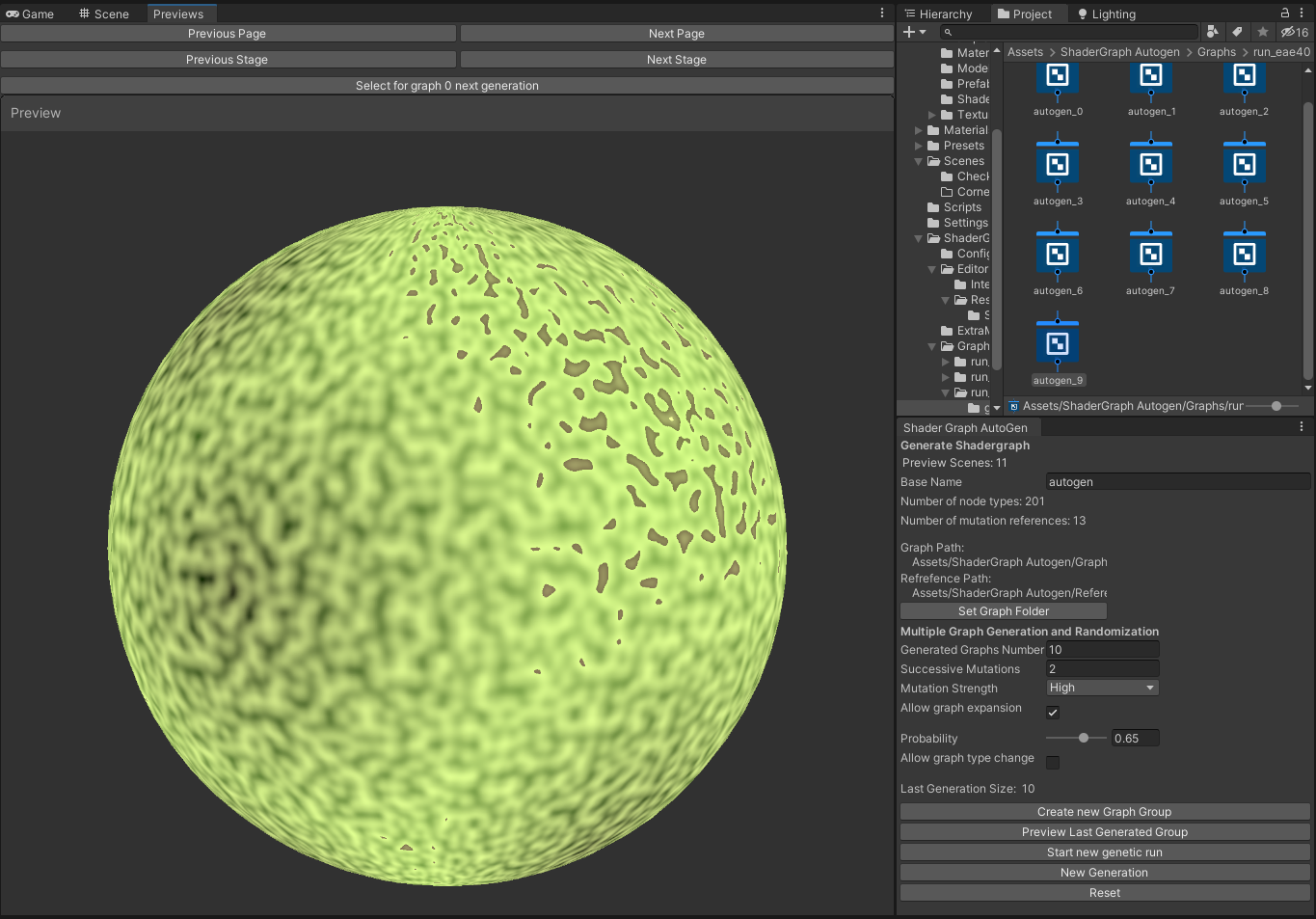Select the autogen_6 shader graph icon

pos(1058,254)
